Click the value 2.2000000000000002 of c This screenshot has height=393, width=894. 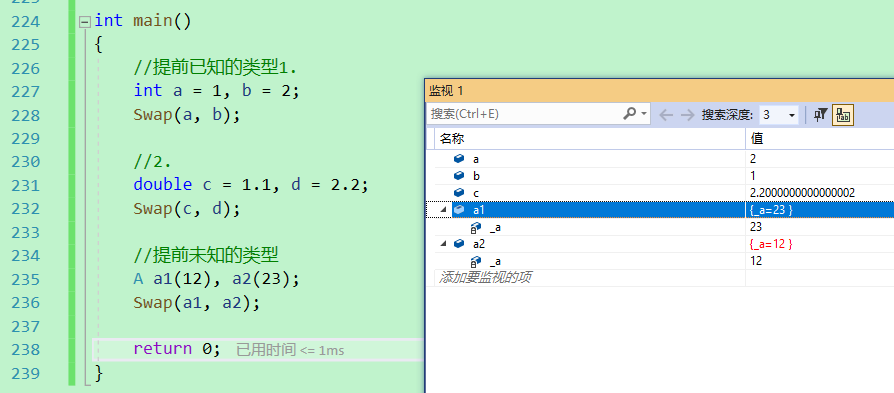[802, 193]
